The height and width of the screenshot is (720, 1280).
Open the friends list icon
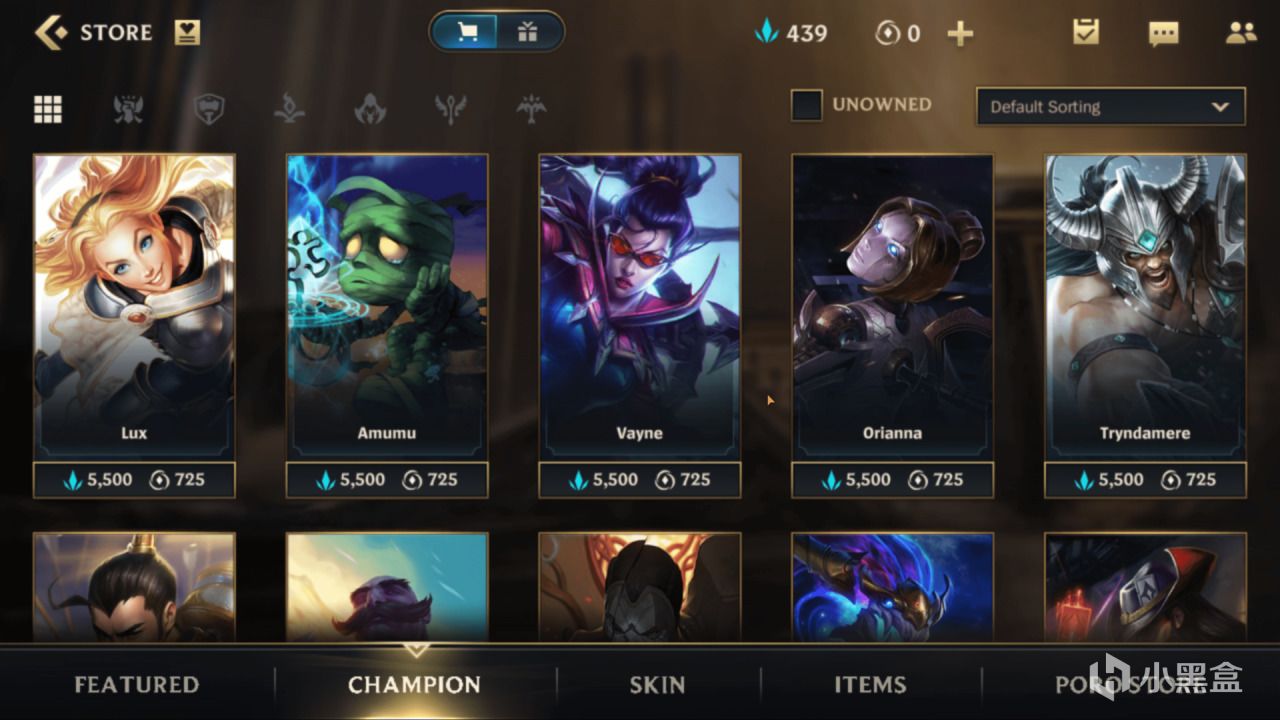pyautogui.click(x=1241, y=33)
